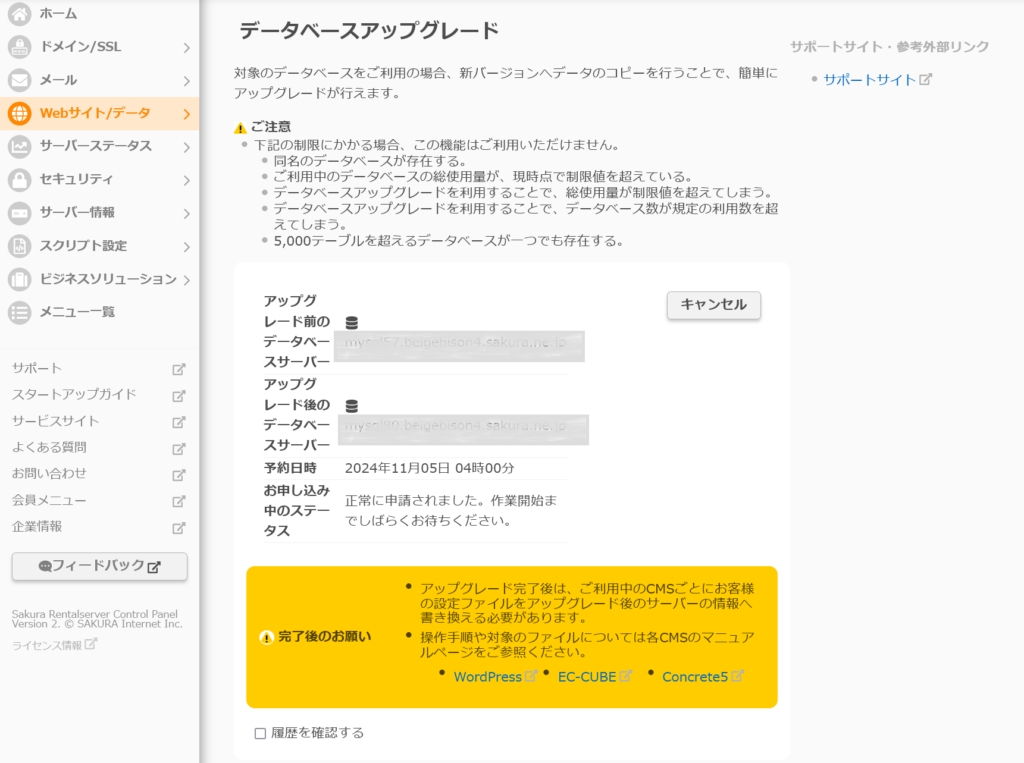Expand the ドメイン/SSL menu chevron
The image size is (1024, 763).
[187, 47]
